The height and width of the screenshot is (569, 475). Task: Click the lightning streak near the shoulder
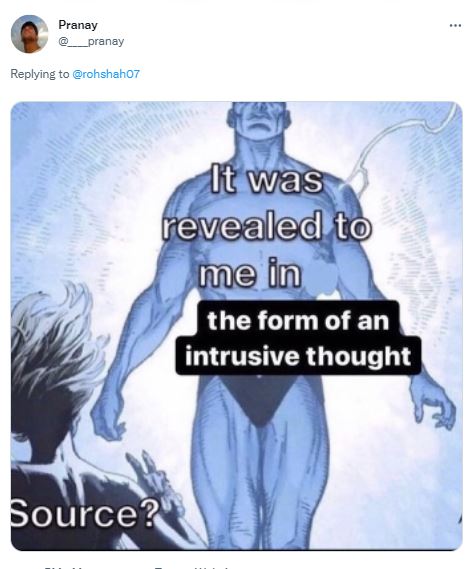tap(399, 145)
